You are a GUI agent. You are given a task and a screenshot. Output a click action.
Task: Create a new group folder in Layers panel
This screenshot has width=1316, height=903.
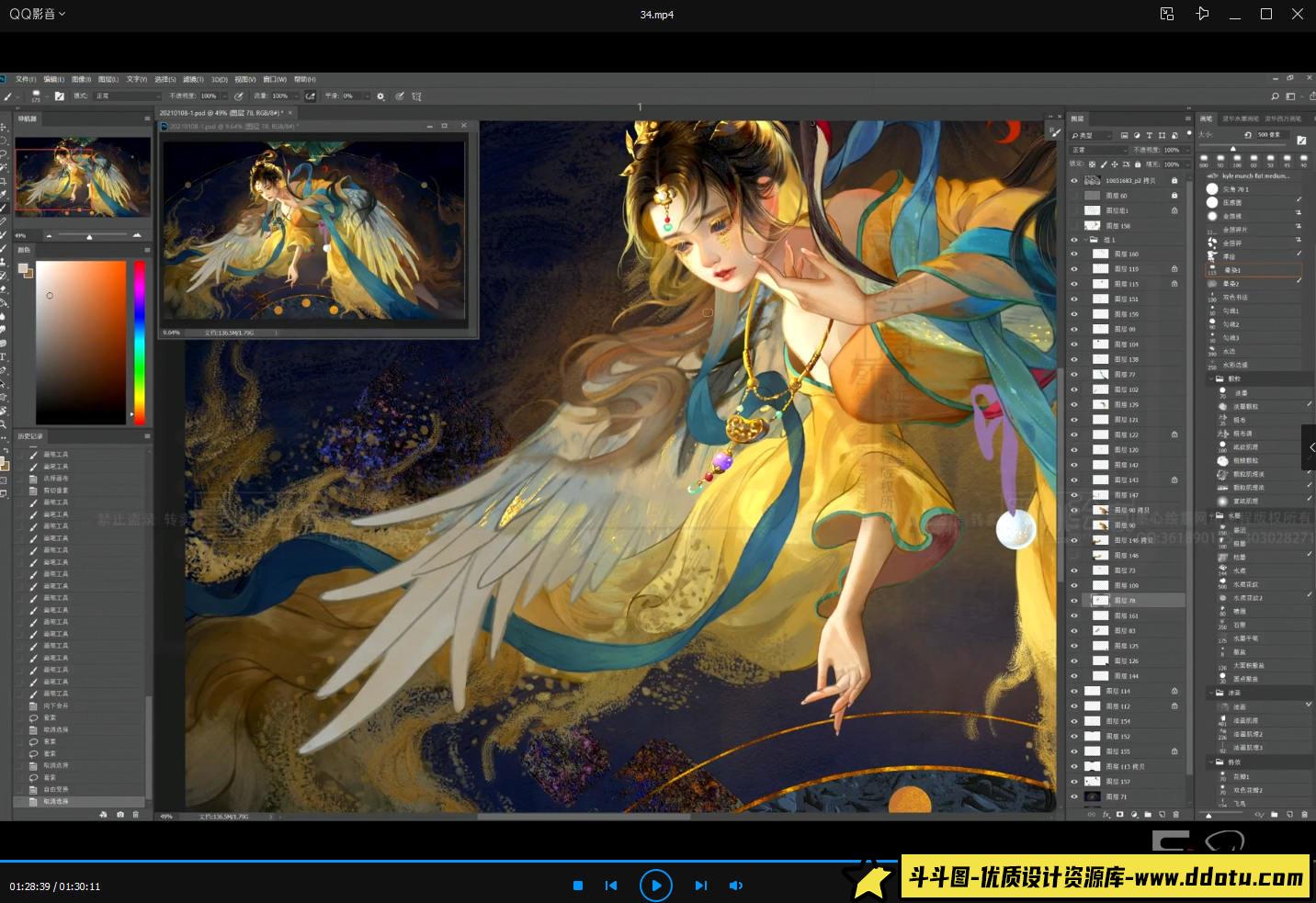[1148, 815]
